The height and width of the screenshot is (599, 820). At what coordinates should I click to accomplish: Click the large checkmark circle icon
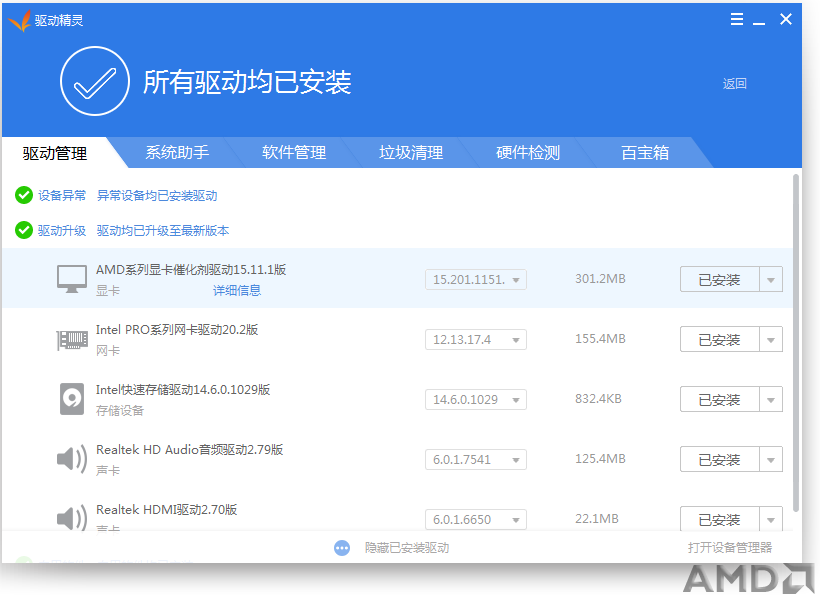tap(95, 81)
